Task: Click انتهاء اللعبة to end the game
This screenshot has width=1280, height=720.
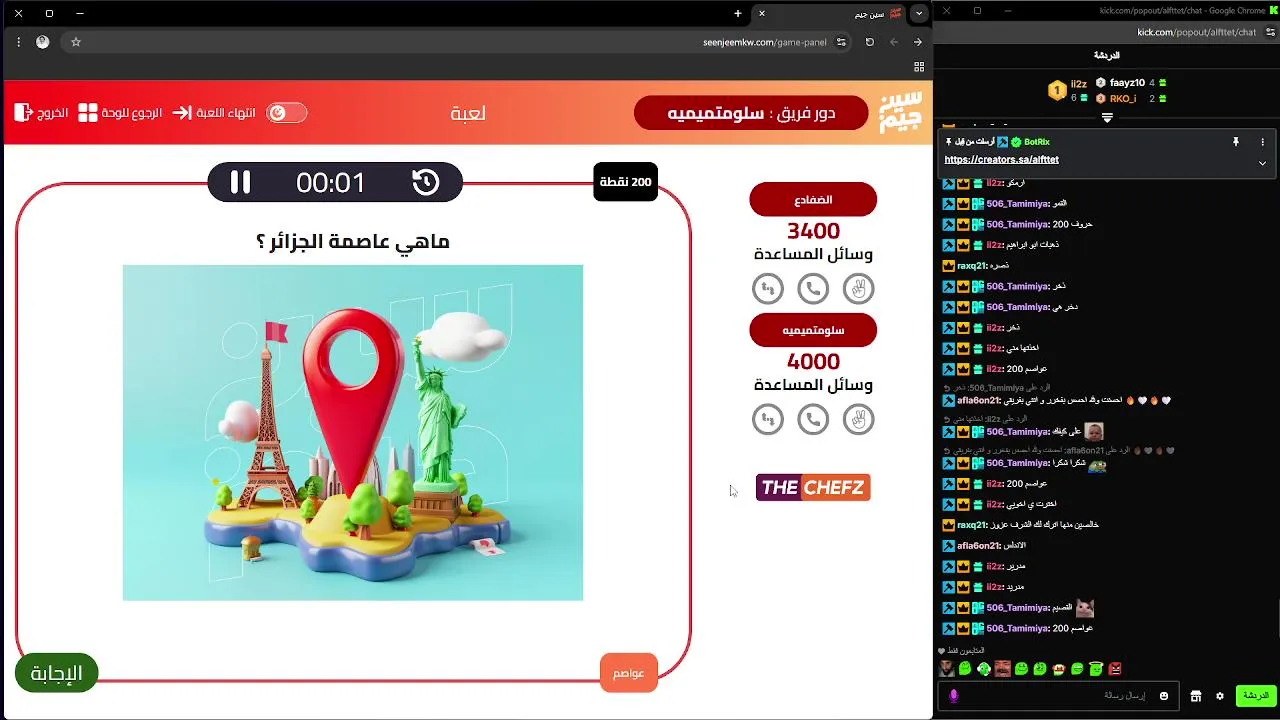Action: click(214, 113)
